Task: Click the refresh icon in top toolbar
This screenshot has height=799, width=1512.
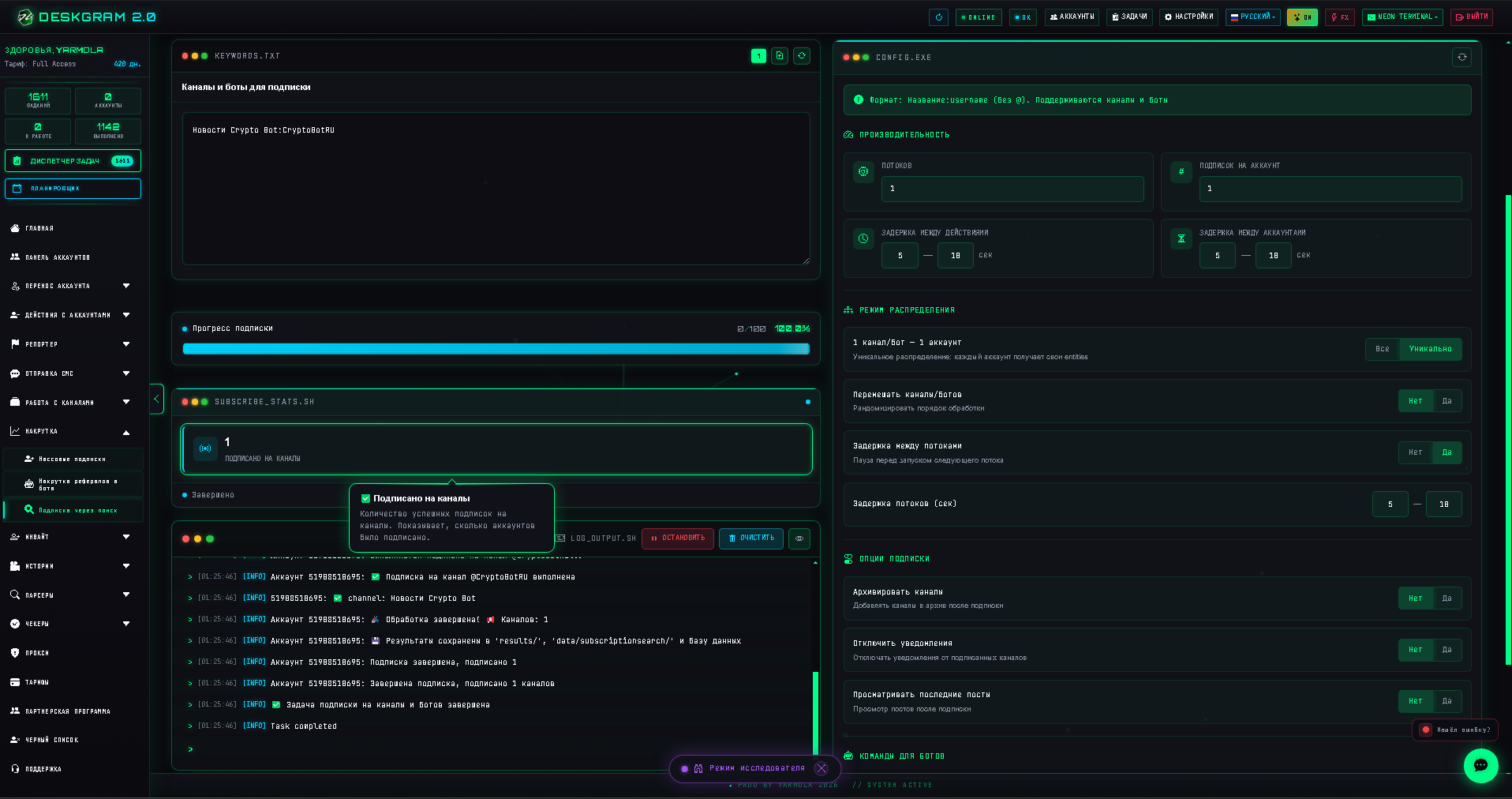Action: pos(938,17)
